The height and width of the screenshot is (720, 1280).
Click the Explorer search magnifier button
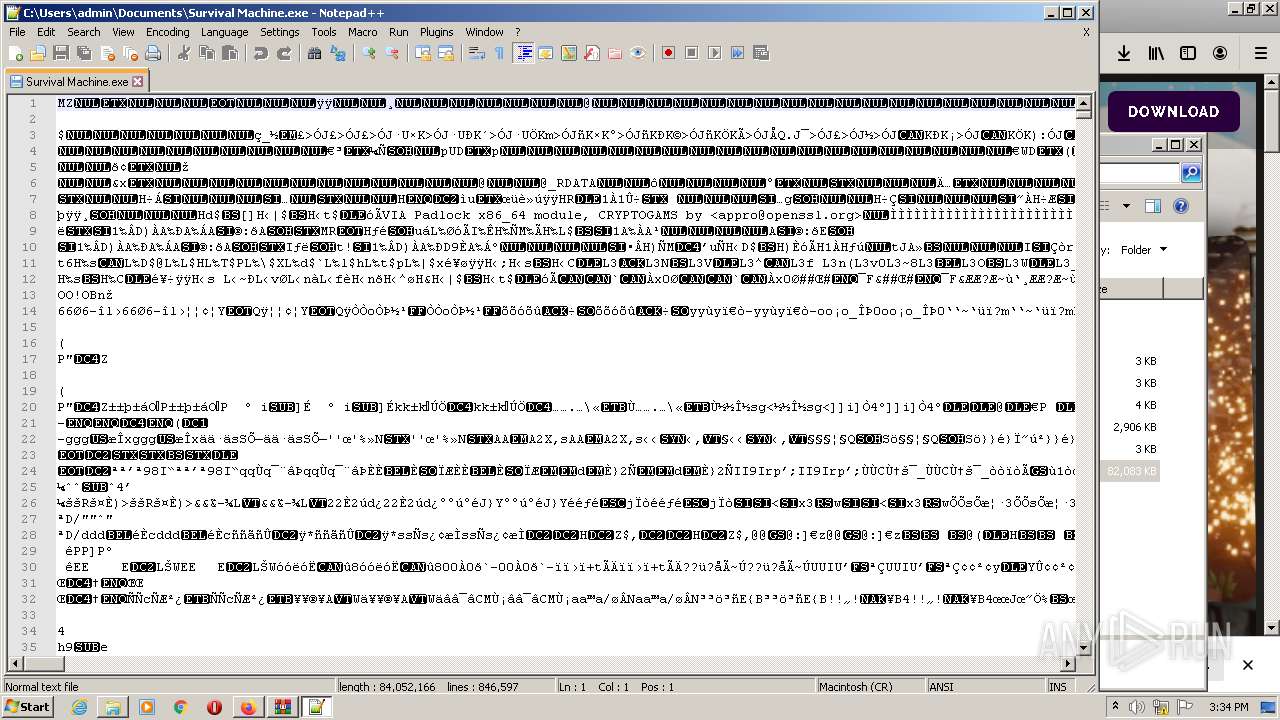pos(1191,174)
